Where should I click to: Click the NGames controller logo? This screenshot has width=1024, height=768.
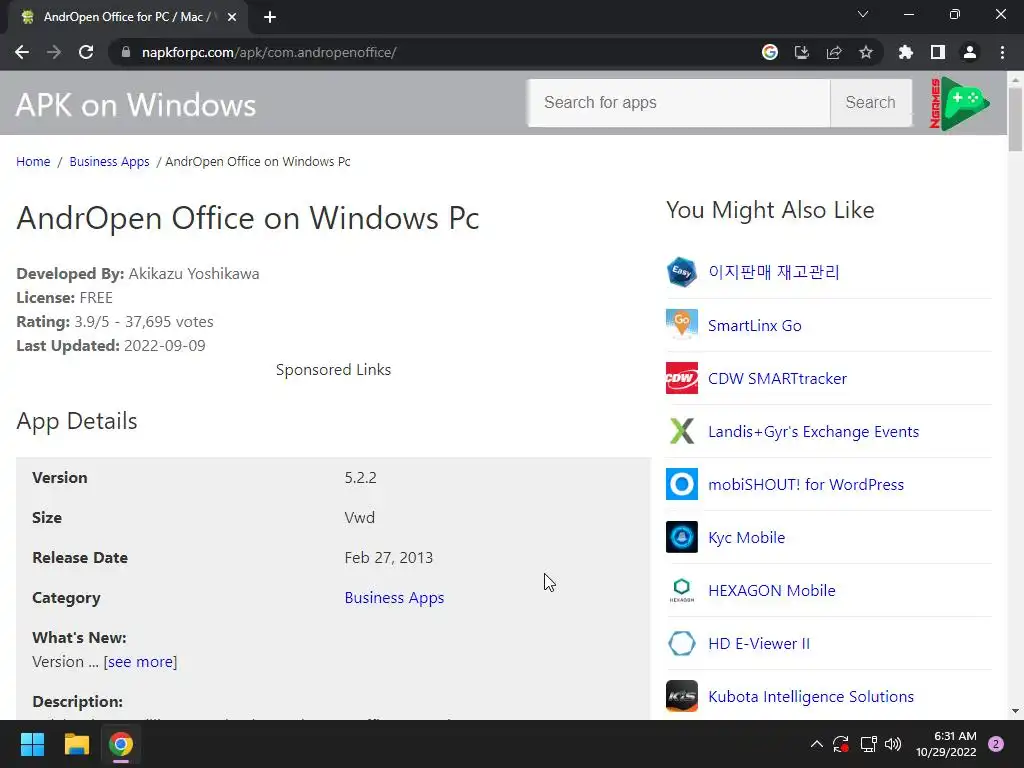959,103
